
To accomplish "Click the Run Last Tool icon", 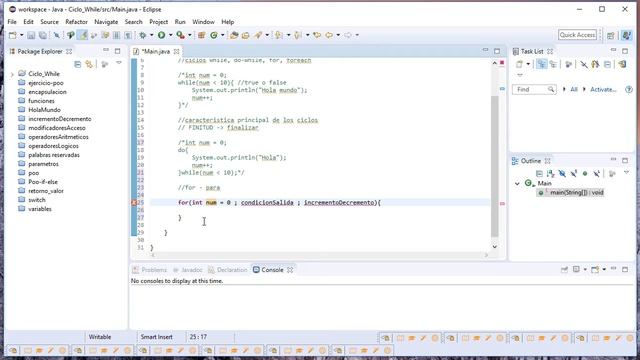I will [x=180, y=35].
